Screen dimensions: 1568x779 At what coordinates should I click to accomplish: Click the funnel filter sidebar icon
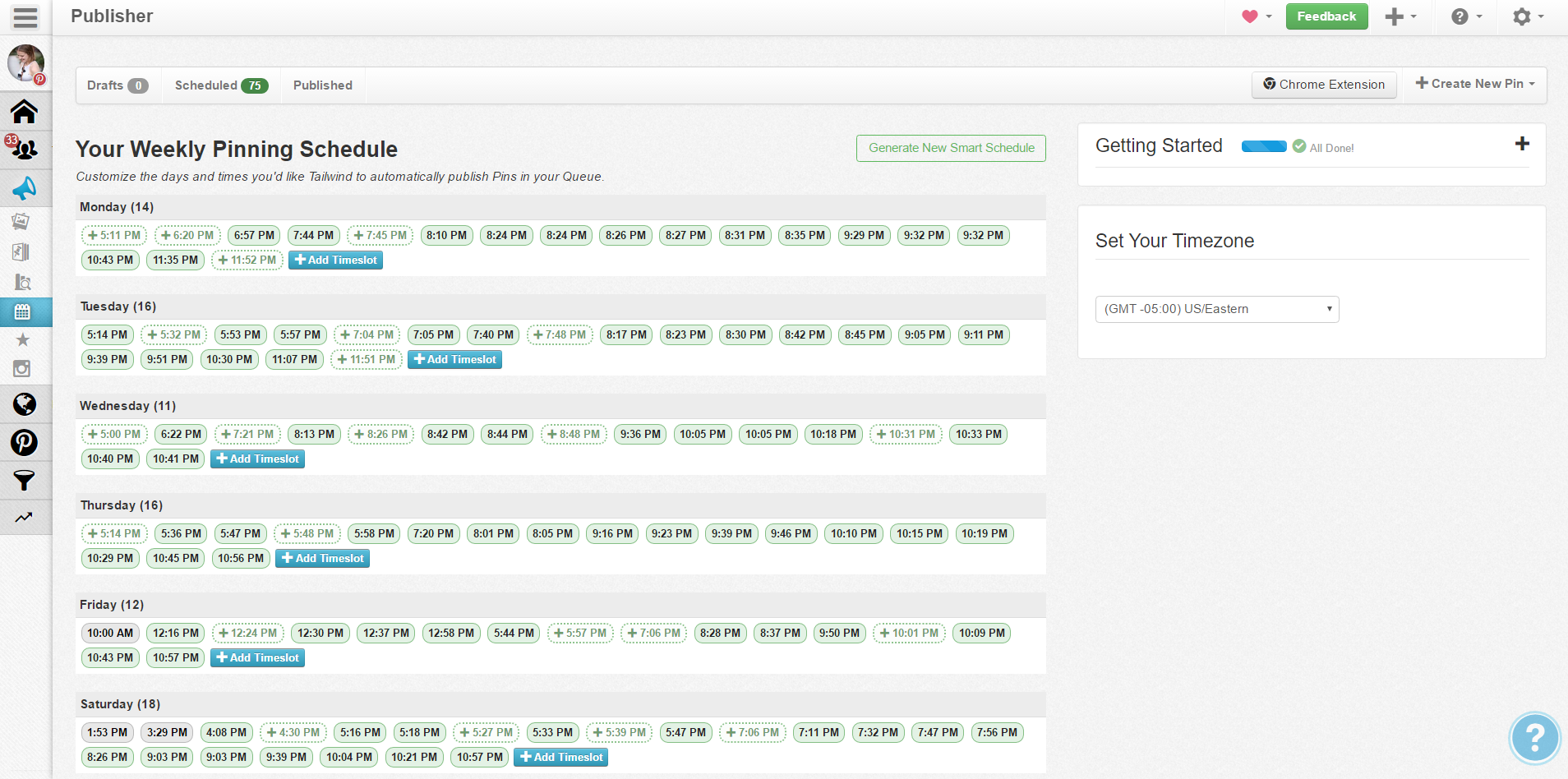click(24, 480)
